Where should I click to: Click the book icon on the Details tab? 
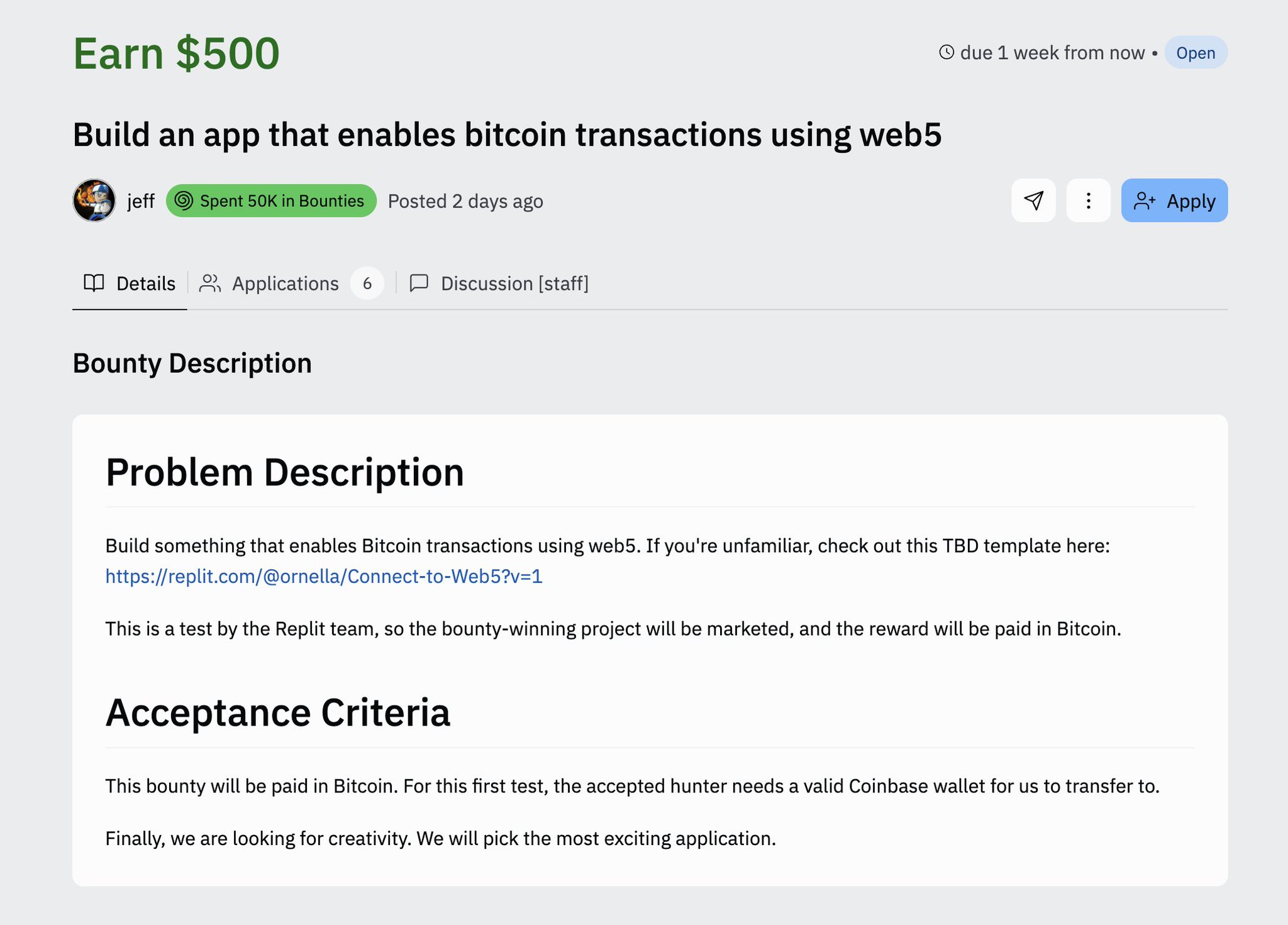(x=94, y=284)
